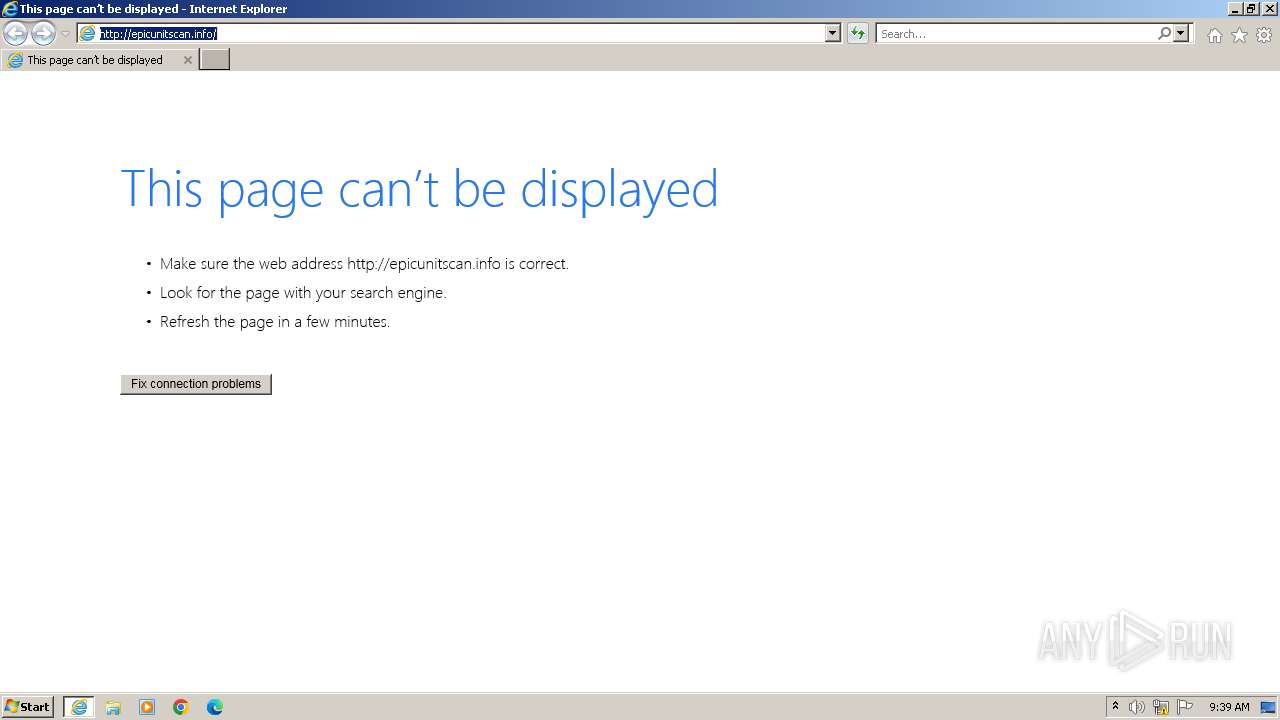Screen dimensions: 1280x720
Task: Launch Windows Media Player taskbar icon
Action: (x=147, y=707)
